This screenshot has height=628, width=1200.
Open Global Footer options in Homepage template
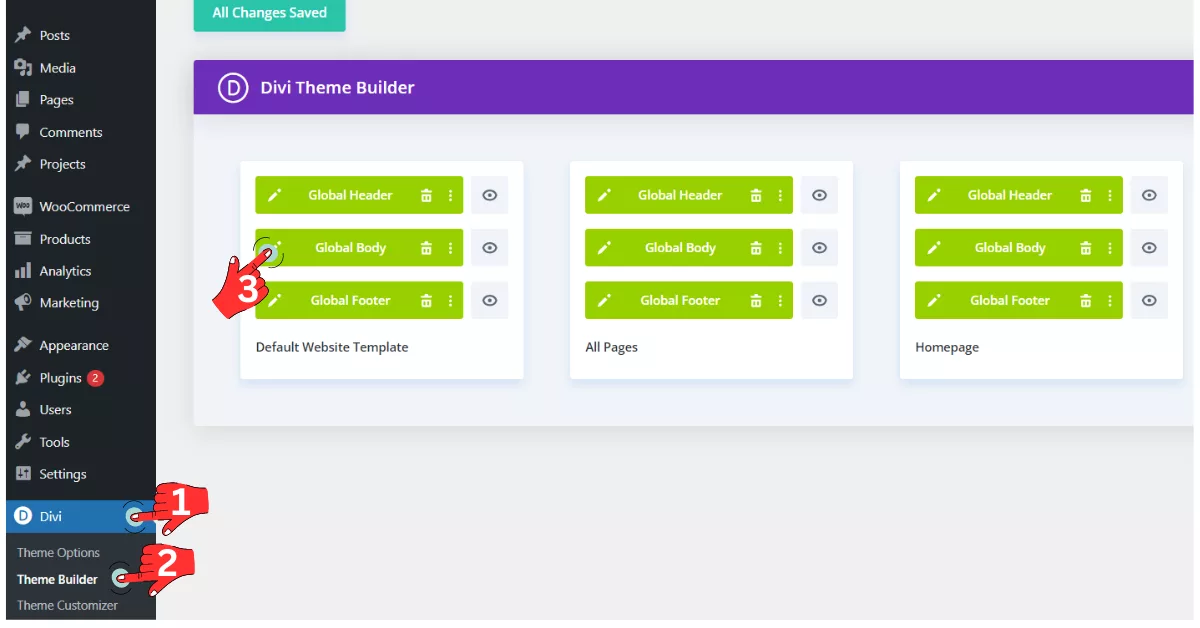(1110, 300)
